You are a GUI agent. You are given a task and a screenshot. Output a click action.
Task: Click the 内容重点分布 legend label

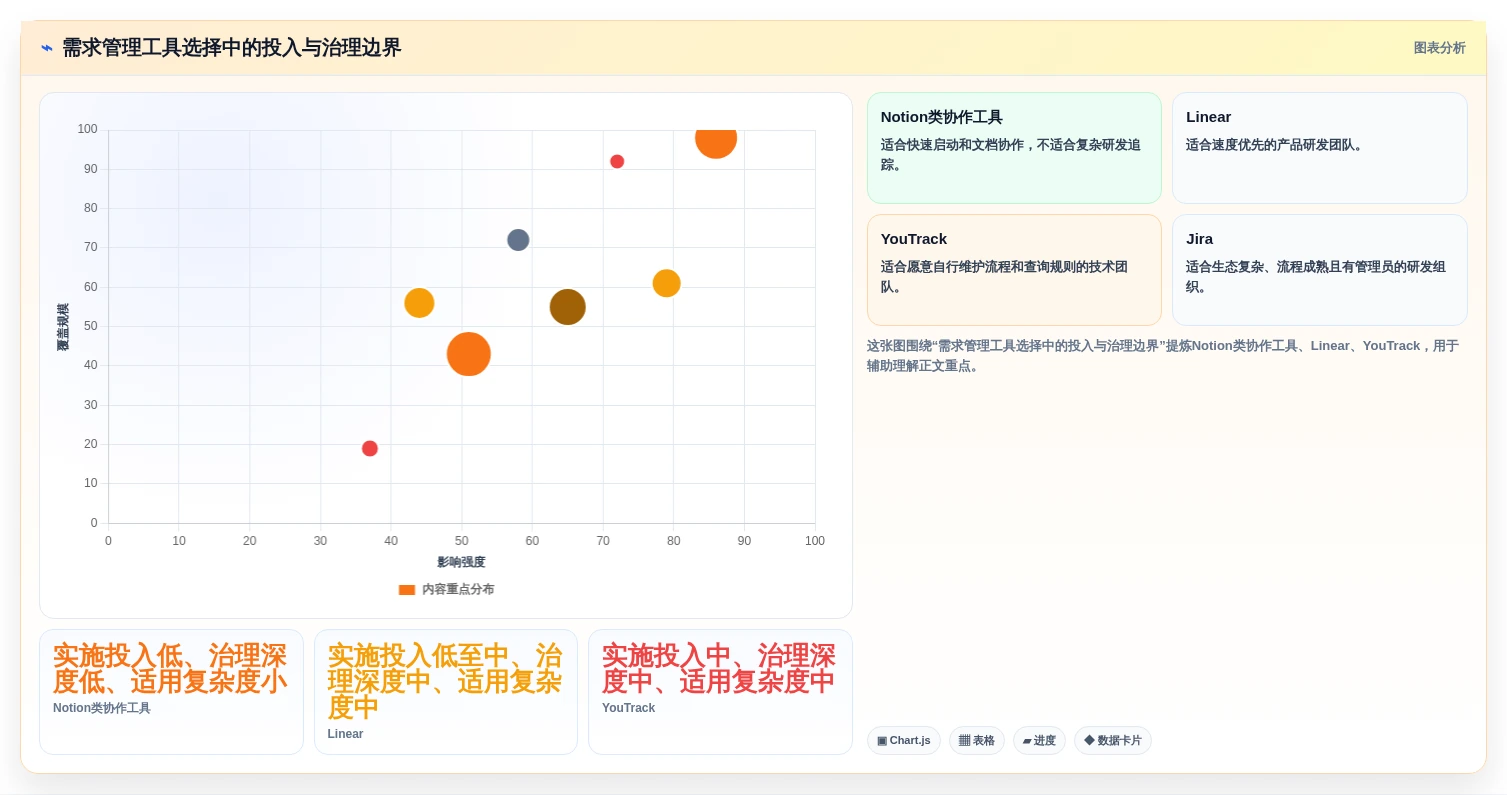pos(458,590)
